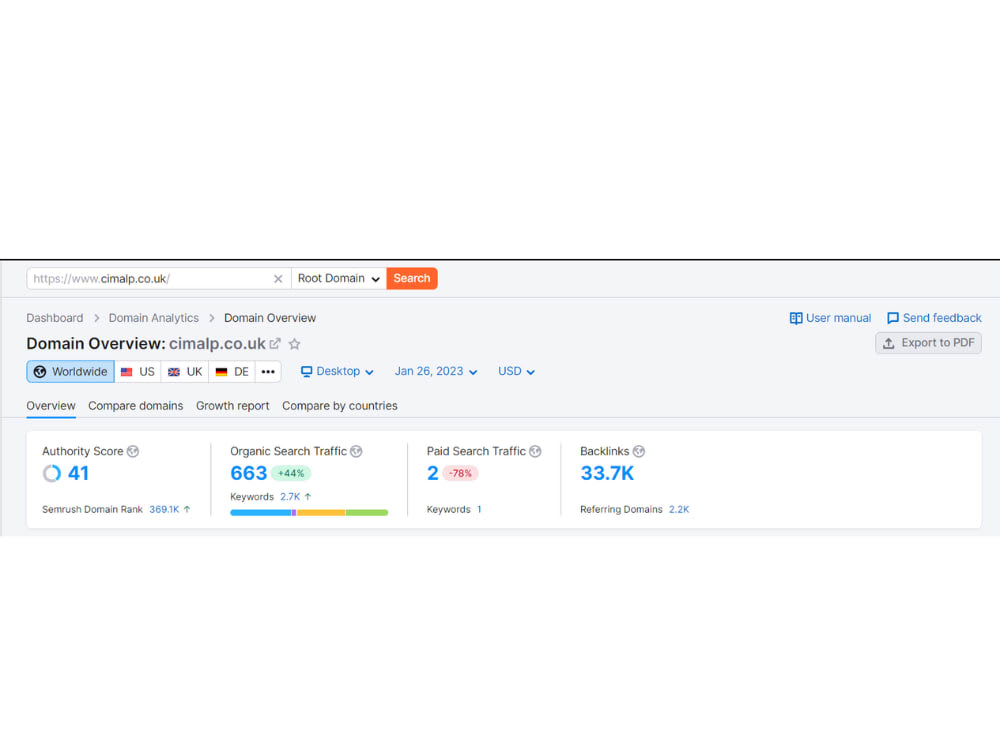Click the orange Search button

coord(412,279)
